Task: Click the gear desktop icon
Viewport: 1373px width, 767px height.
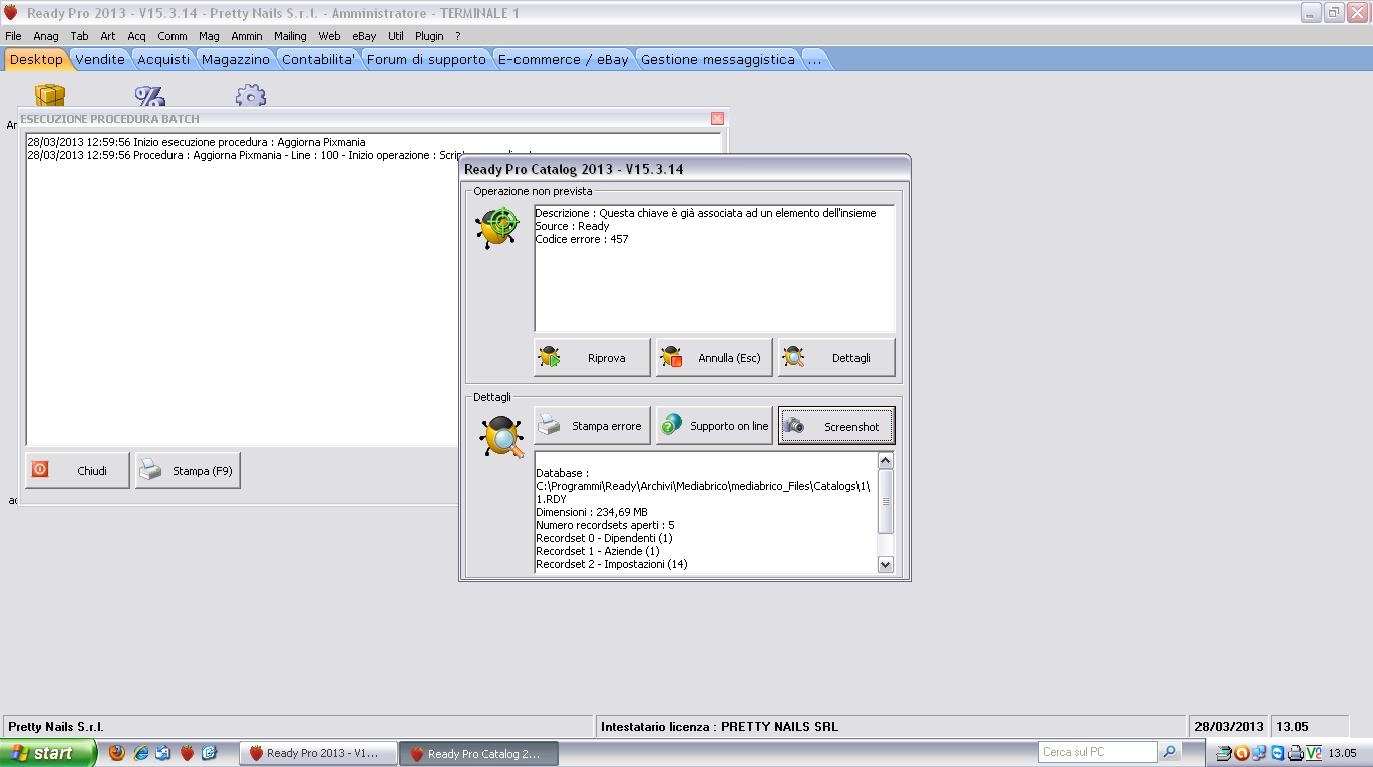Action: point(251,96)
